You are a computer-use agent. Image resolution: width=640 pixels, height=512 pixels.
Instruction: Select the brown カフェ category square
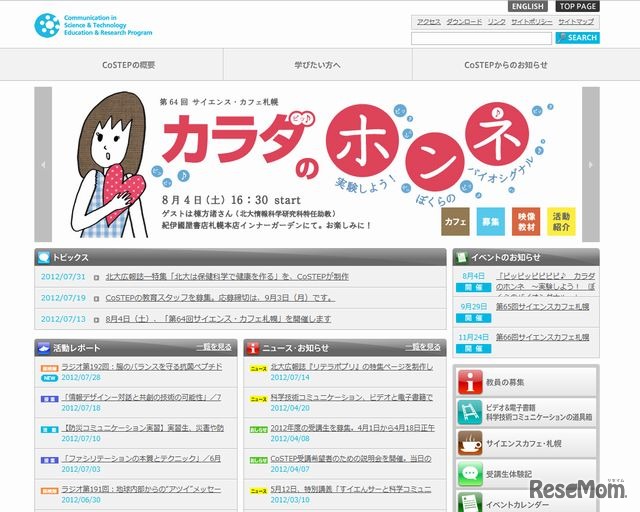(x=456, y=222)
